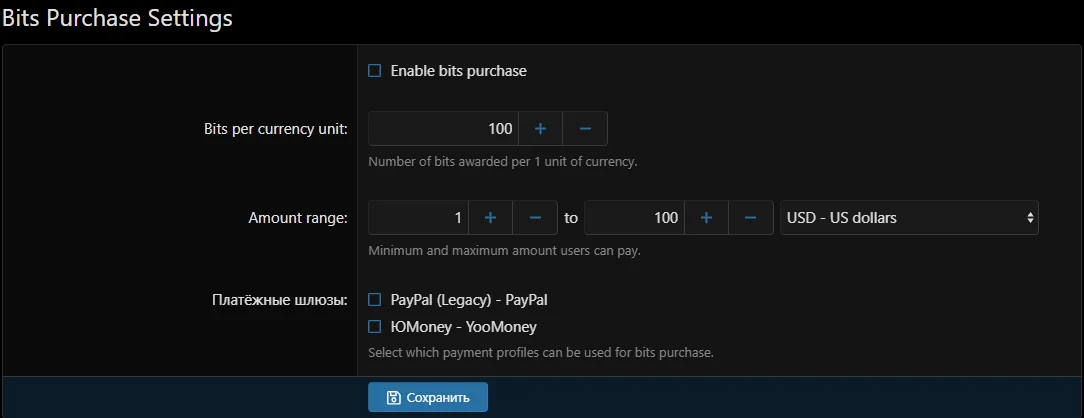Click the floppy disk save icon

[394, 397]
